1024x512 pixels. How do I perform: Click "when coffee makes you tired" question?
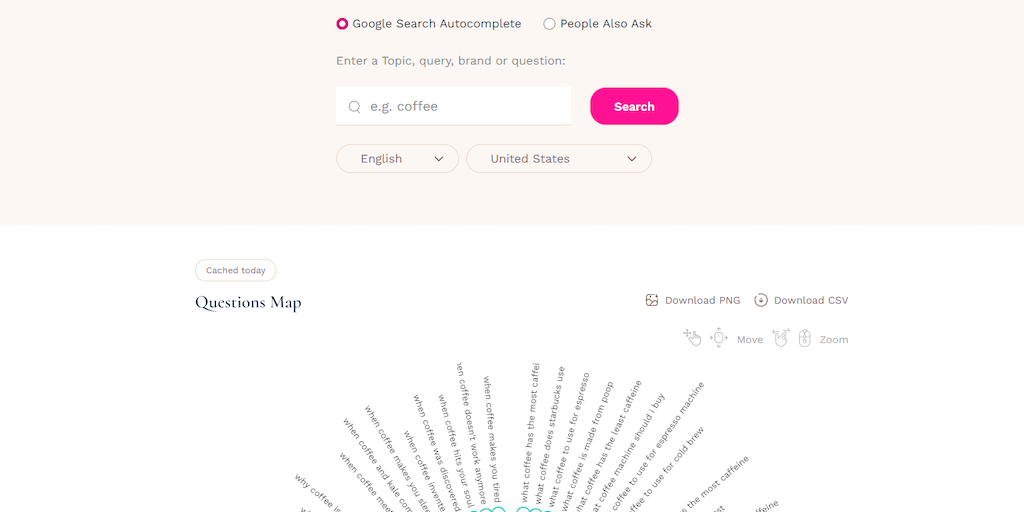click(x=492, y=437)
